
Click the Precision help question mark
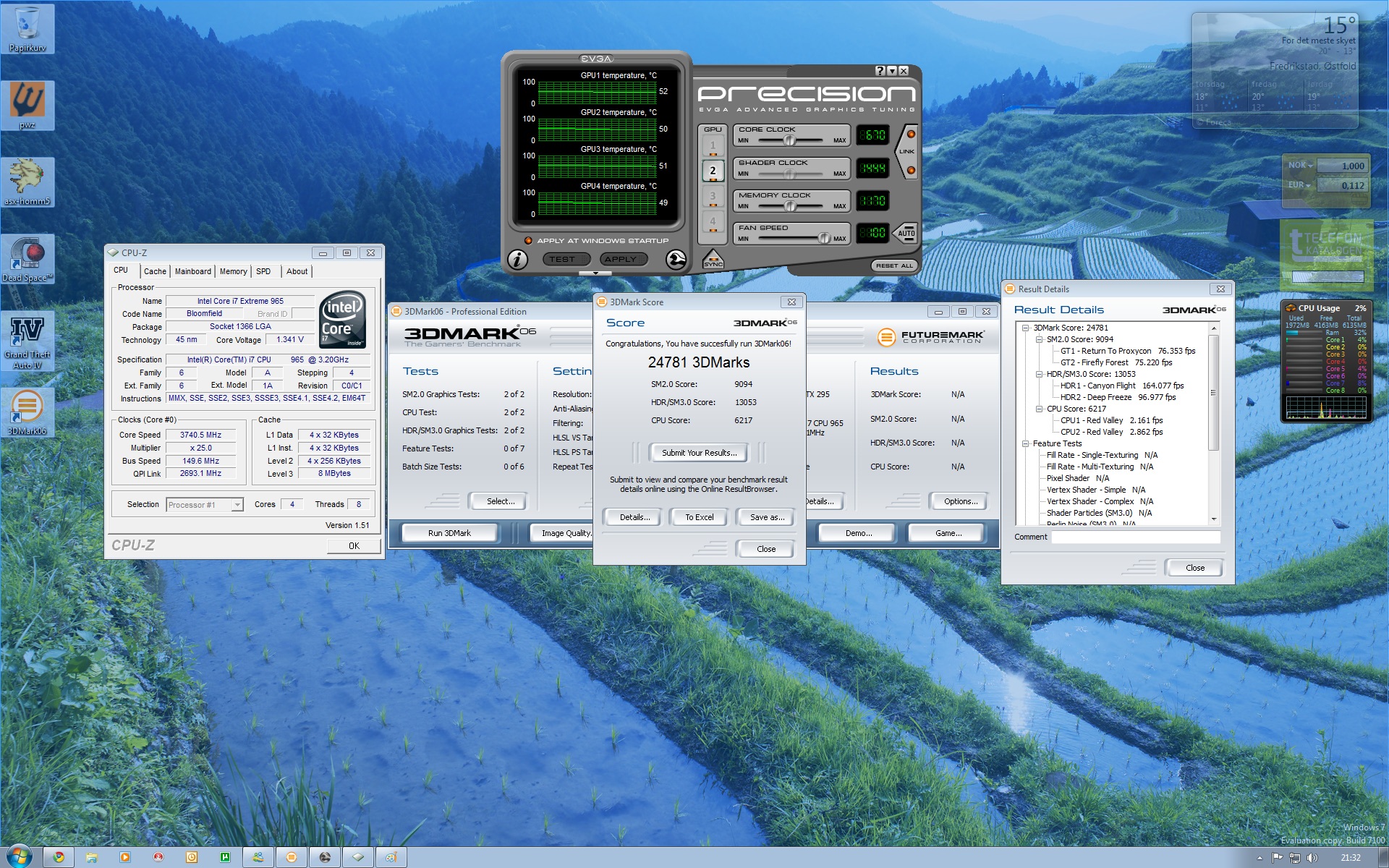(880, 71)
